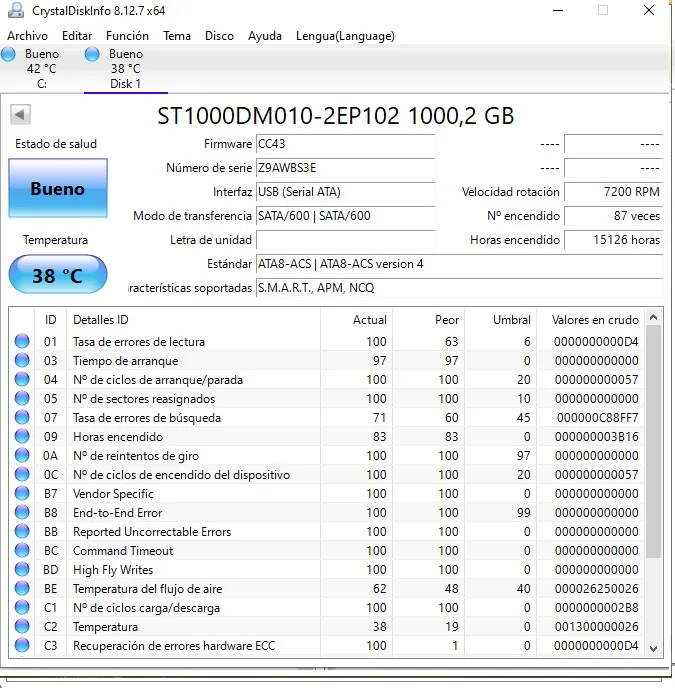
Task: Click the Interfaz field USB (Serial ATA)
Action: point(345,192)
